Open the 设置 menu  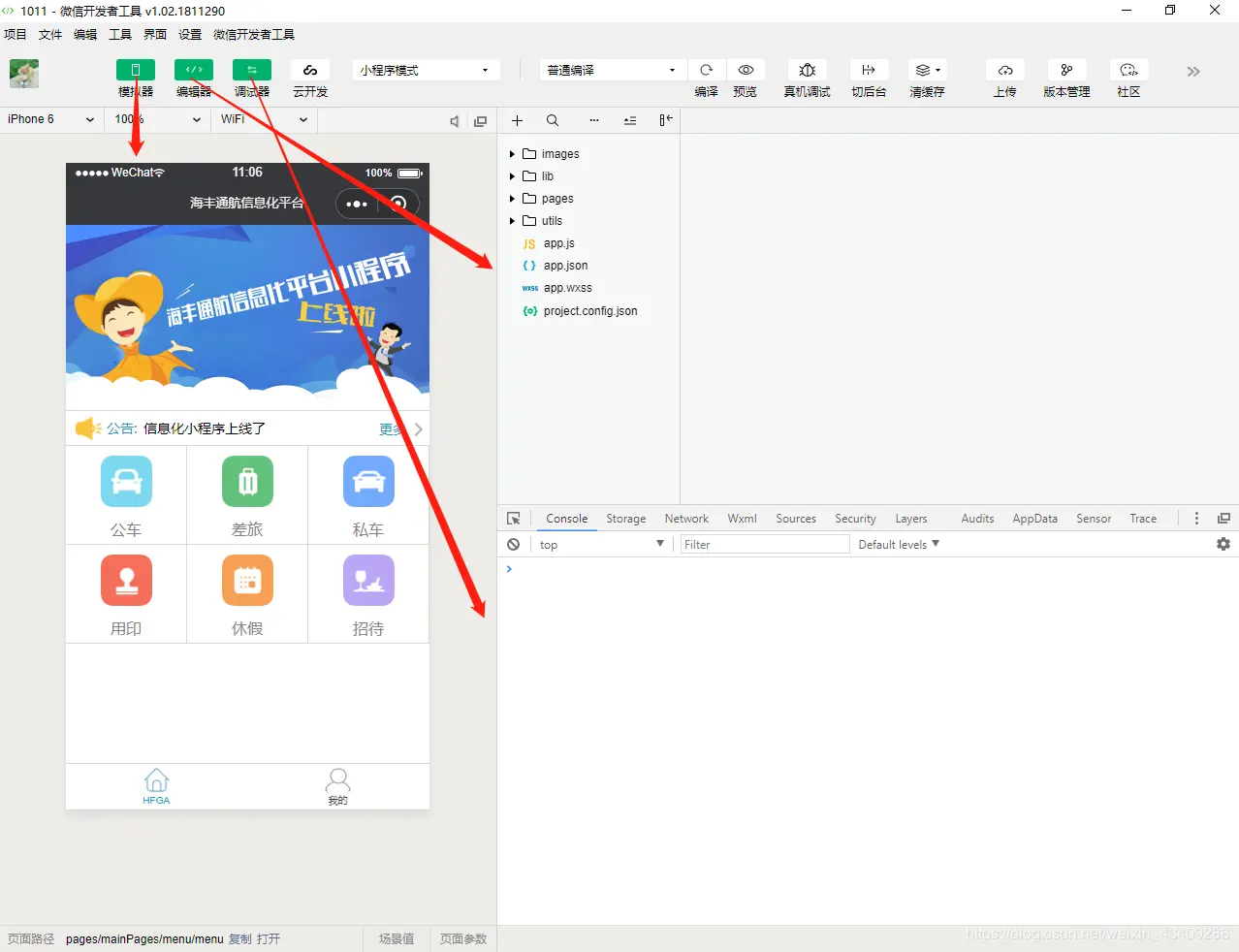coord(190,34)
